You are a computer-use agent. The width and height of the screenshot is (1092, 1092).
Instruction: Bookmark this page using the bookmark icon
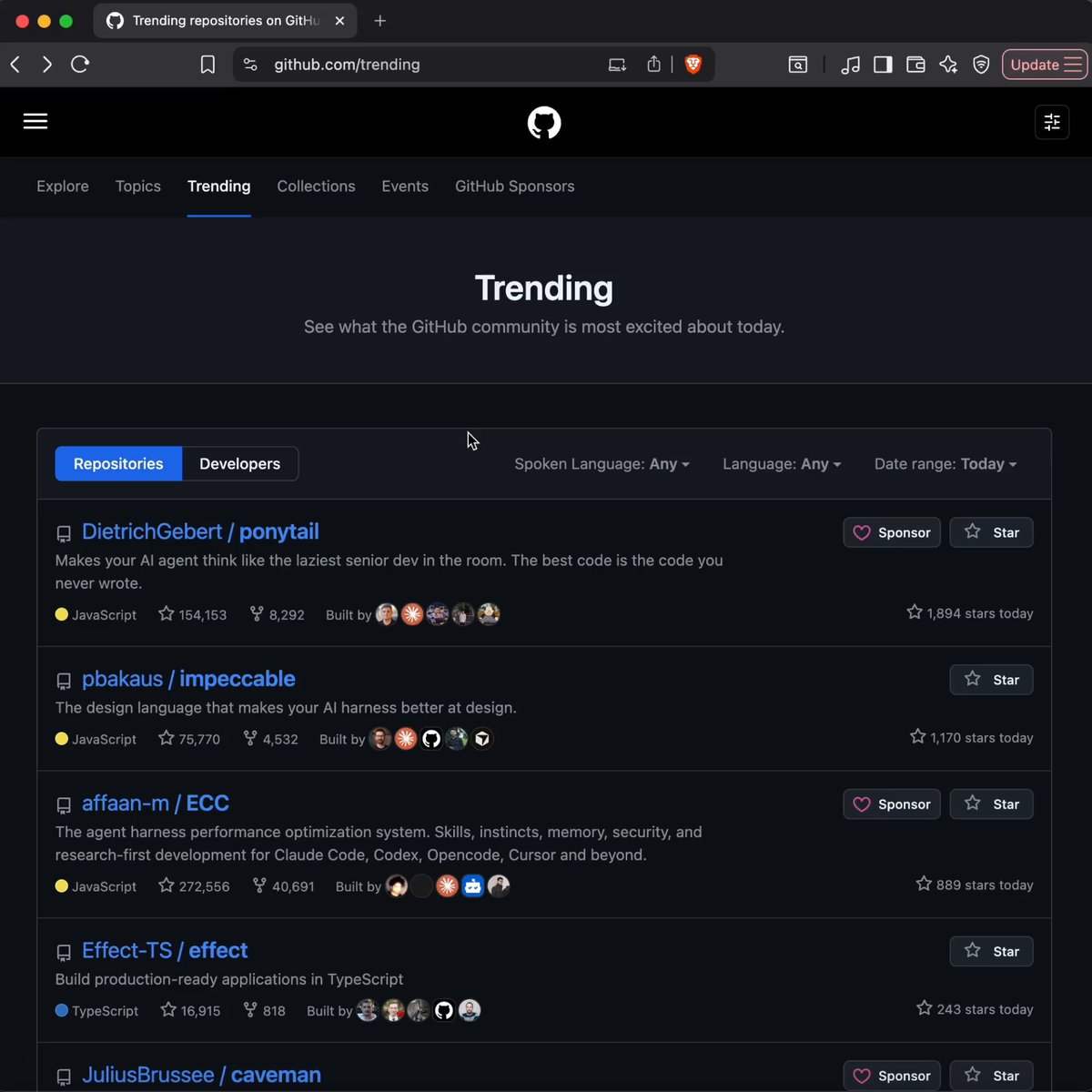click(x=207, y=65)
